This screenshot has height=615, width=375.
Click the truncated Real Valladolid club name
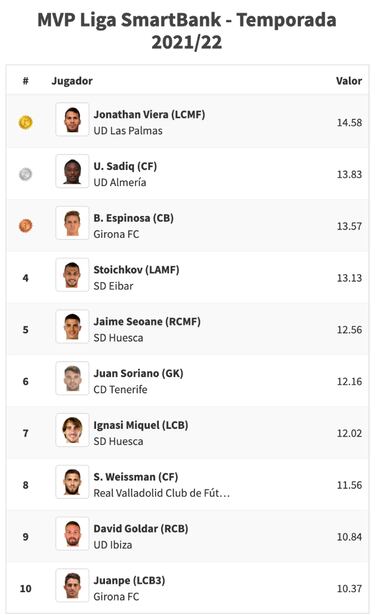pos(162,493)
